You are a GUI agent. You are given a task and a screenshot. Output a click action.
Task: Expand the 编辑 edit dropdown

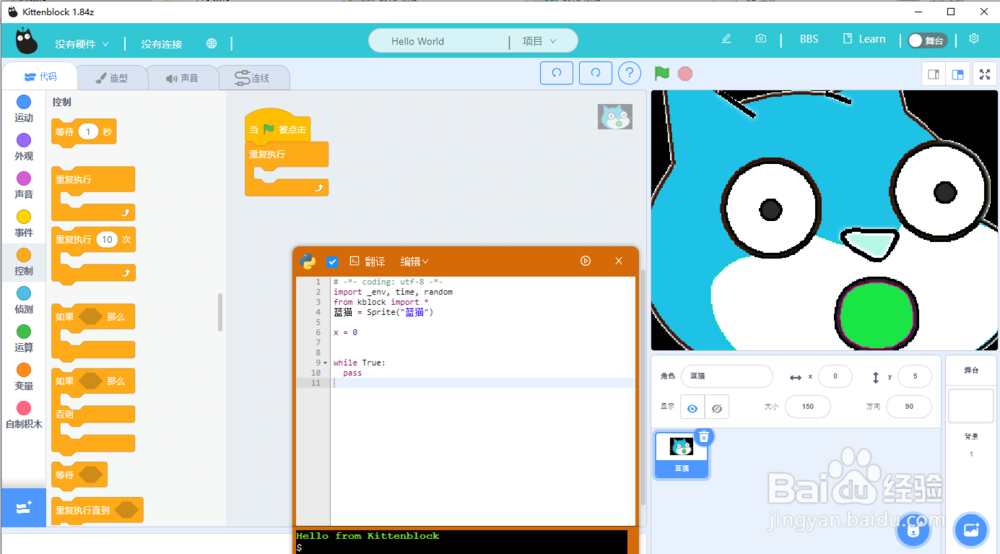[x=414, y=261]
